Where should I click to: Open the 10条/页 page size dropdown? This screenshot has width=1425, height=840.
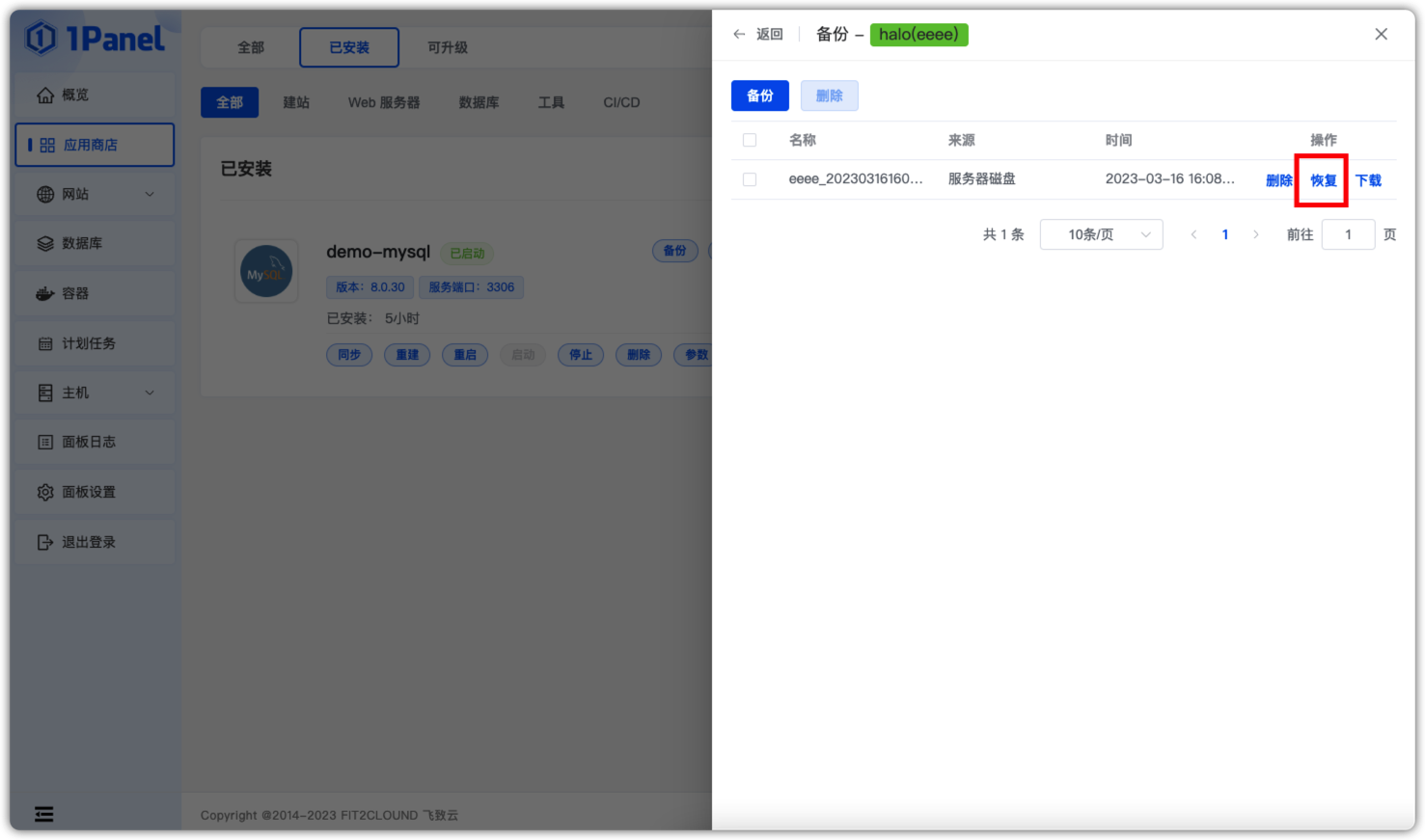click(1101, 233)
